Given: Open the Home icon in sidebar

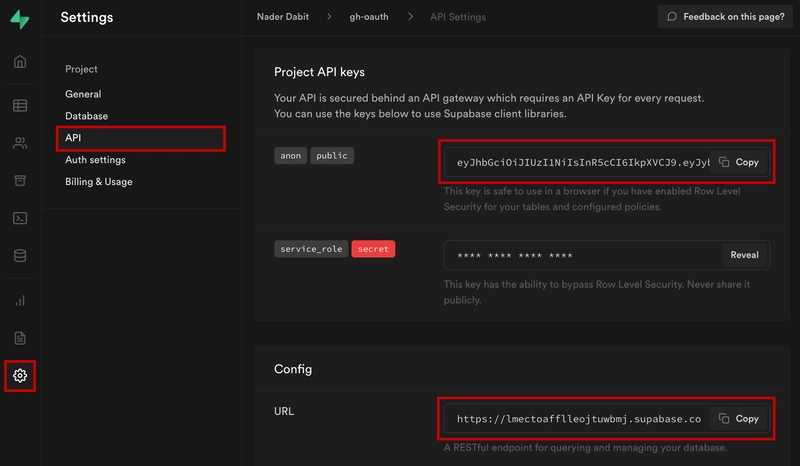Looking at the screenshot, I should (x=20, y=62).
